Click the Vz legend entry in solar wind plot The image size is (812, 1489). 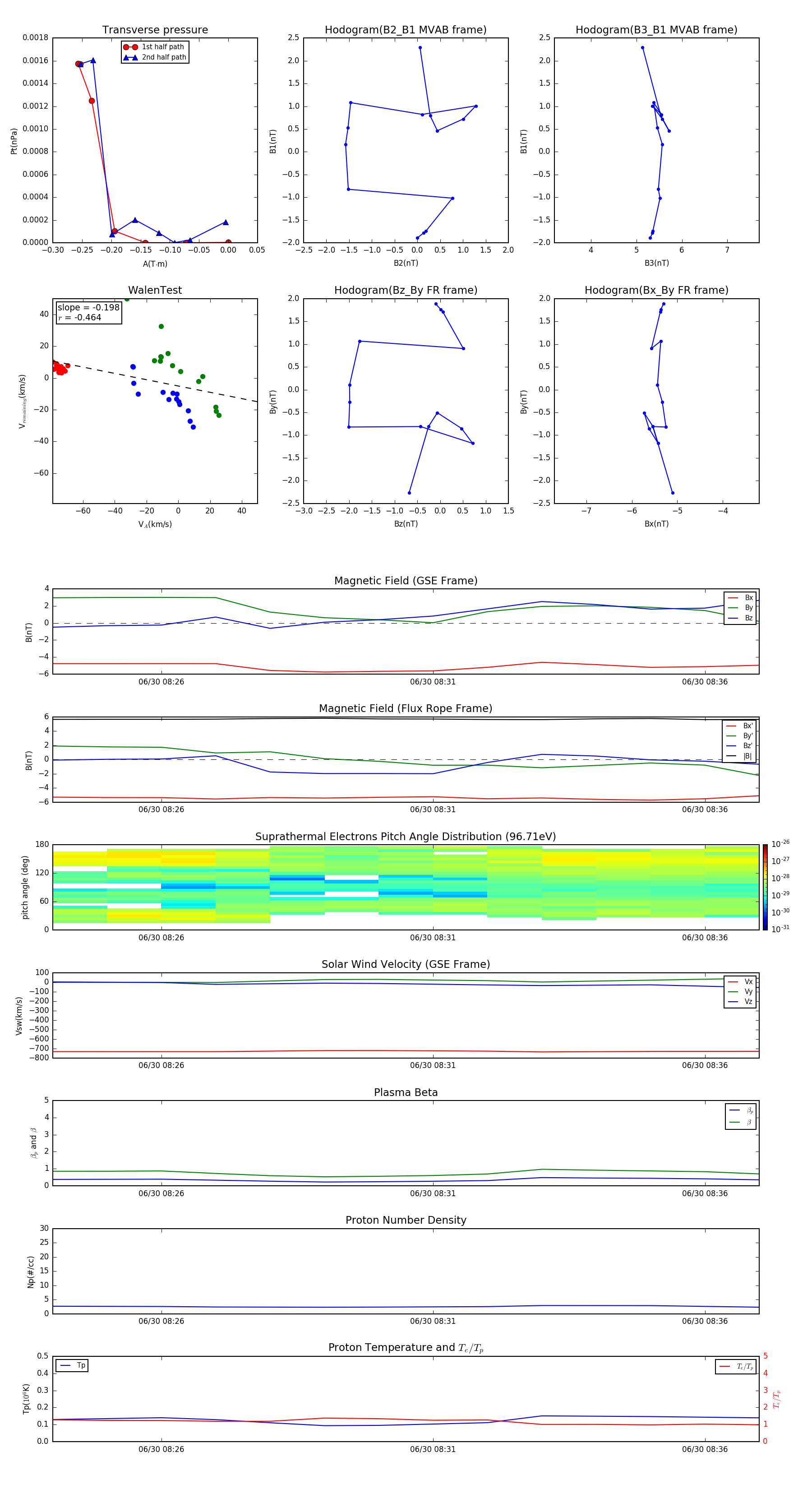click(x=740, y=1002)
